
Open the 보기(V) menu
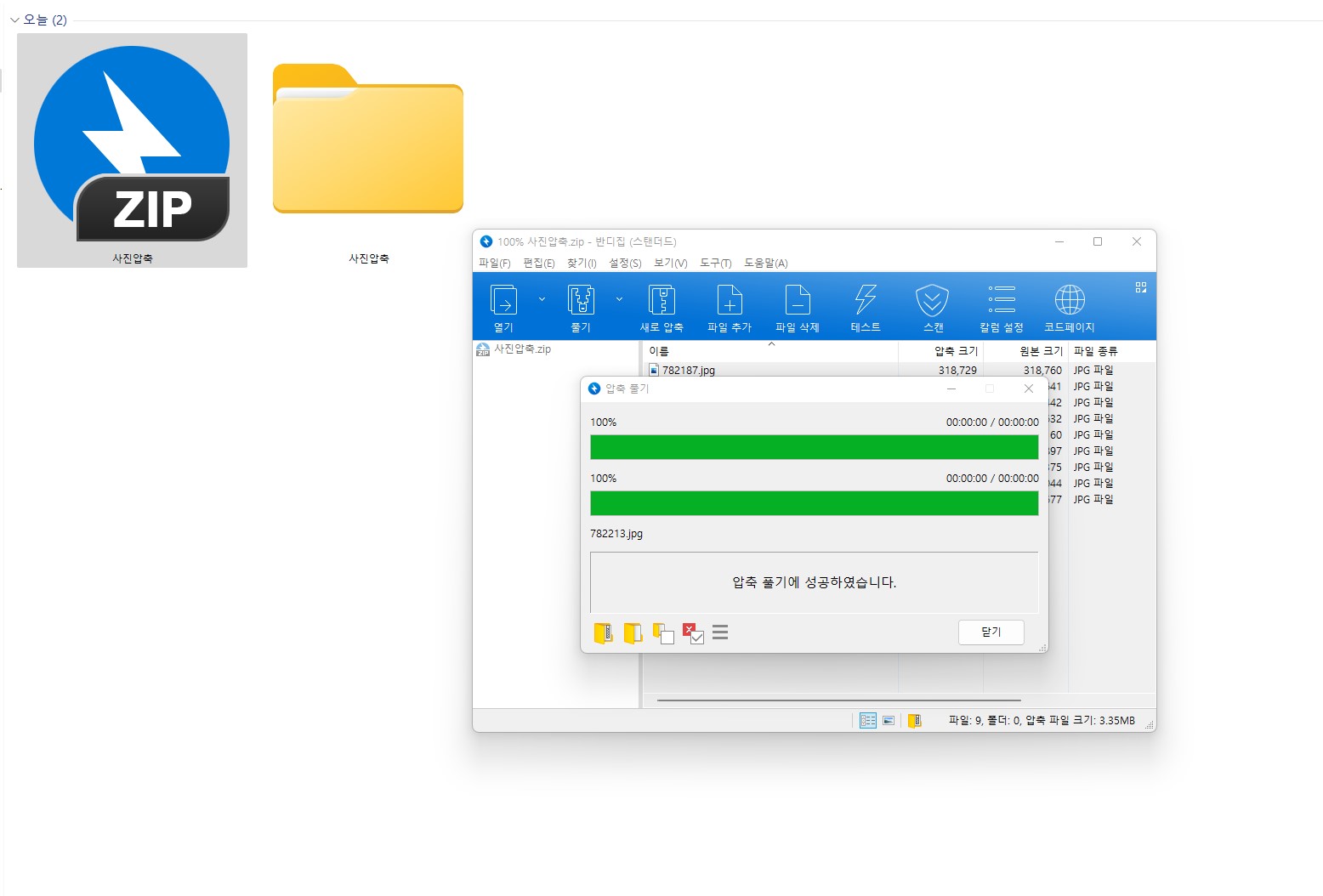tap(671, 263)
